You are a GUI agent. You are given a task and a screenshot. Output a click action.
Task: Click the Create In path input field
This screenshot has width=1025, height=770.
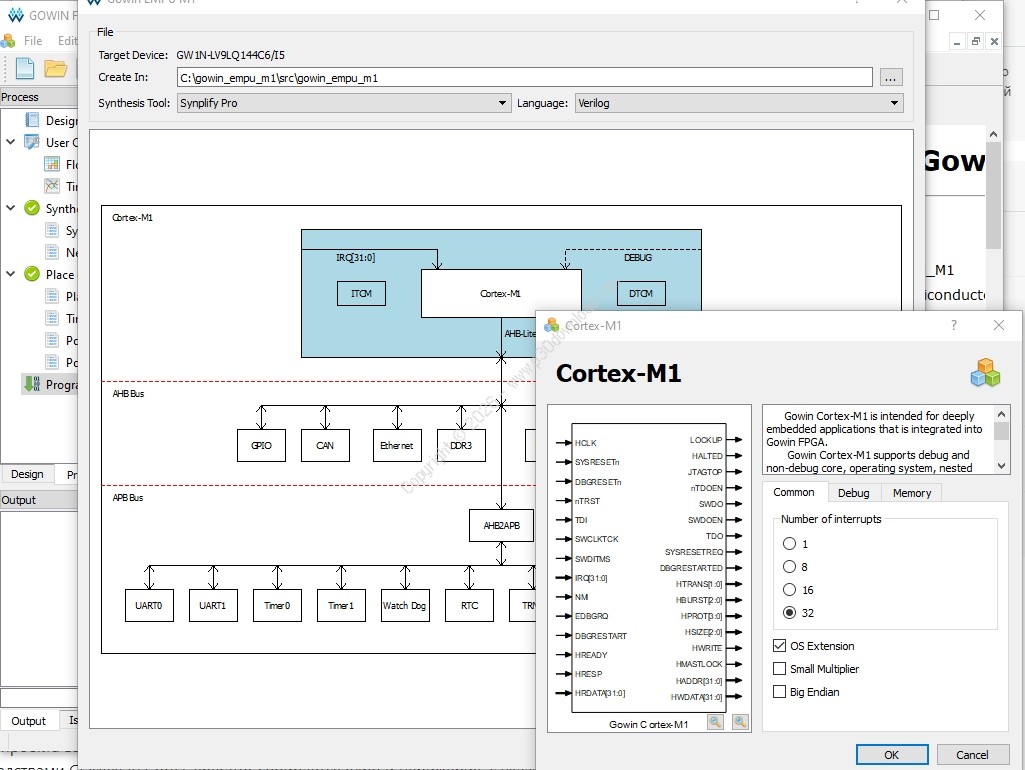[524, 78]
